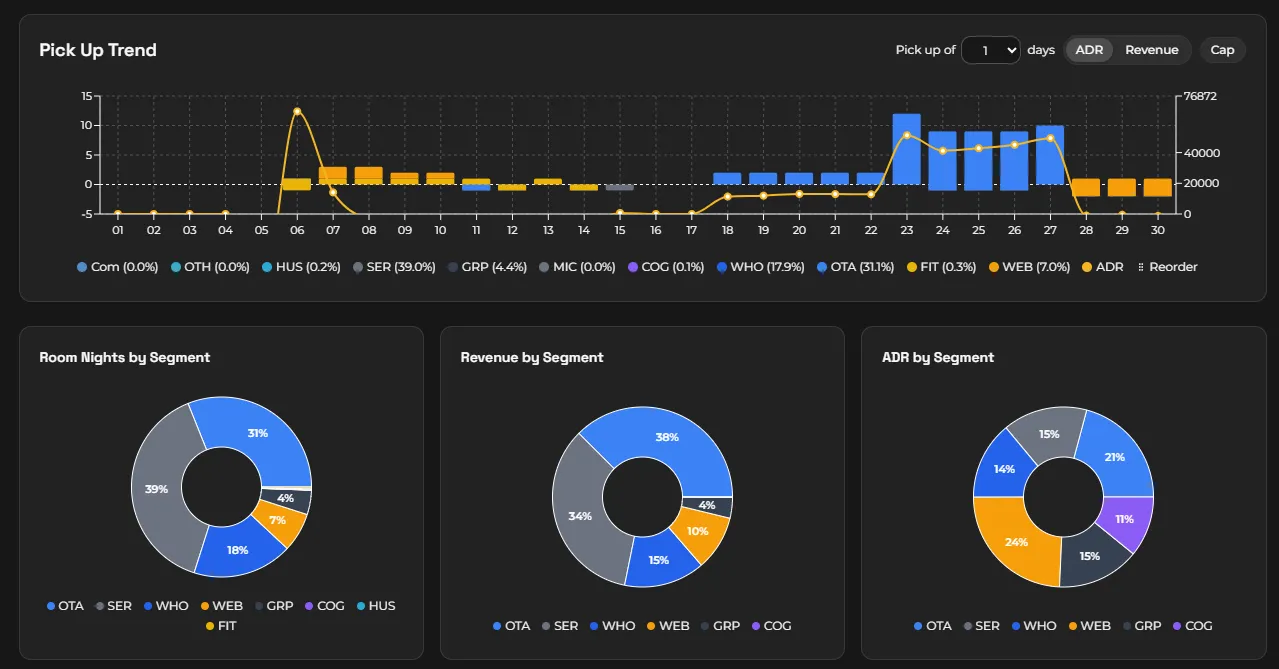Click the 34% slice in Revenue by Segment
Screen dimensions: 1279x669
coord(582,515)
